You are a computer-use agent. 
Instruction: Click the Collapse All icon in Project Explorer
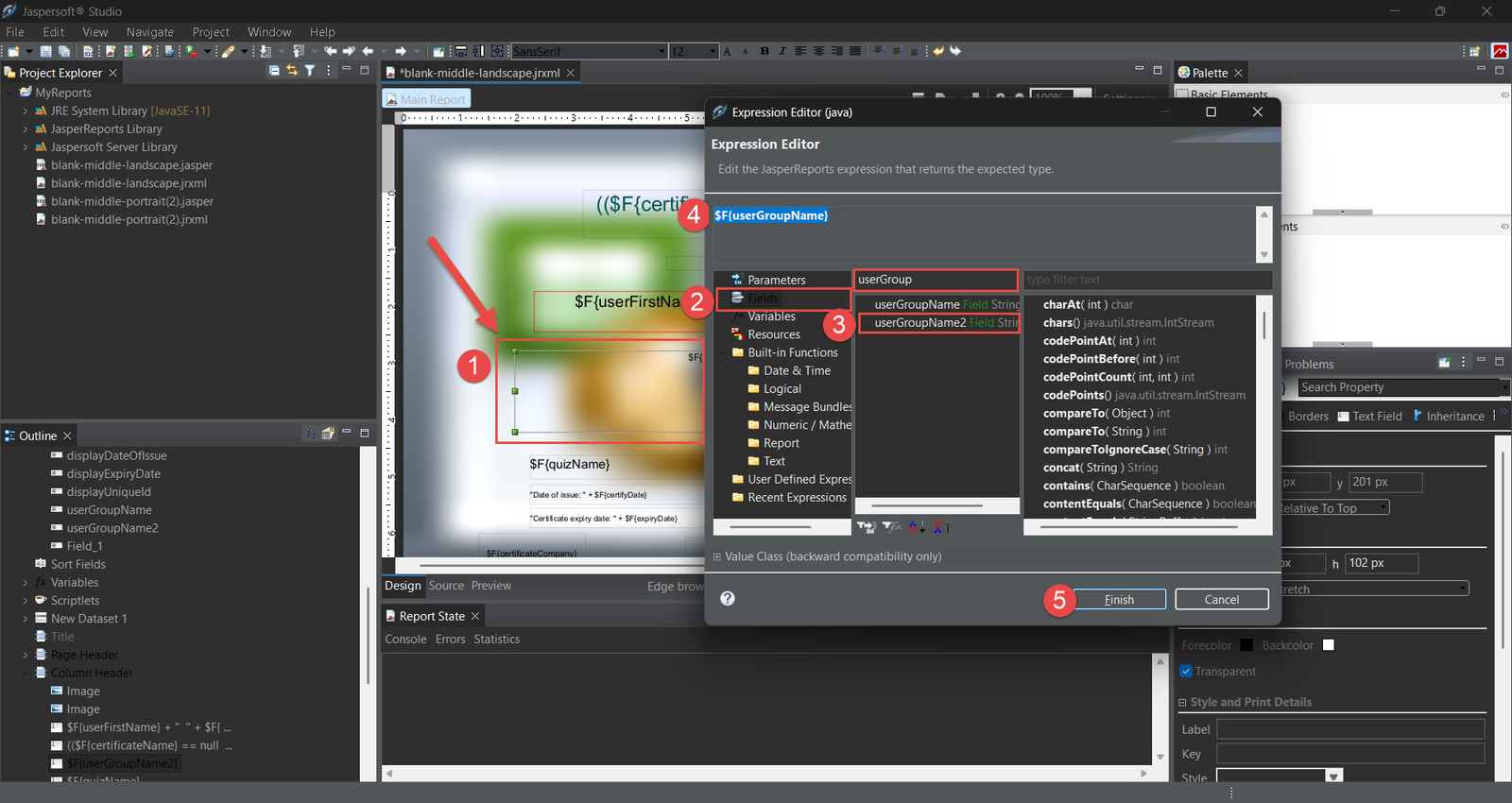pos(274,71)
